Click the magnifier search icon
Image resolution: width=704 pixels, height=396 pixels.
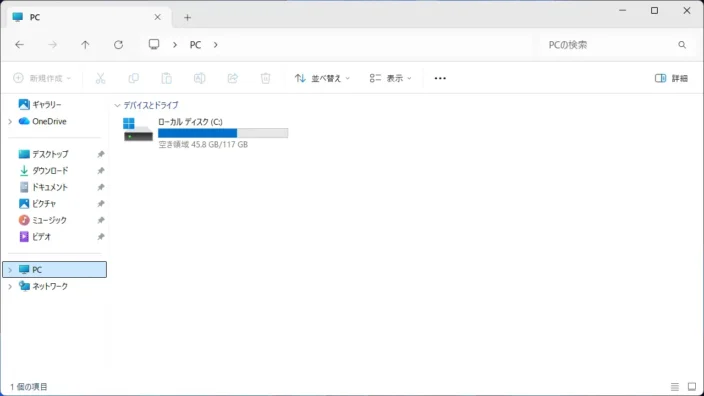682,45
